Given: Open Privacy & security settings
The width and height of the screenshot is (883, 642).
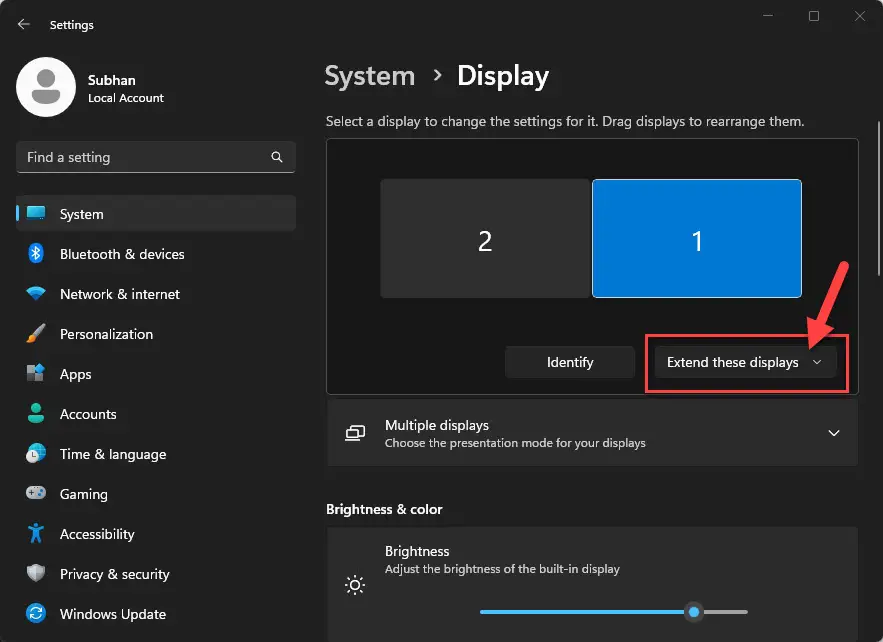Looking at the screenshot, I should (156, 573).
